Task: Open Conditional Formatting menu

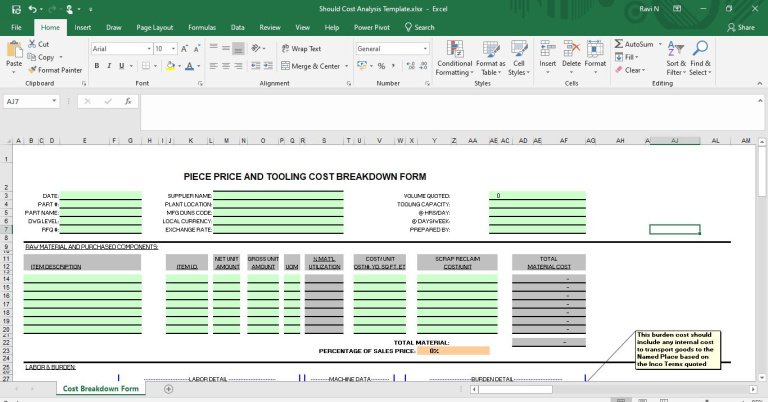Action: click(455, 58)
